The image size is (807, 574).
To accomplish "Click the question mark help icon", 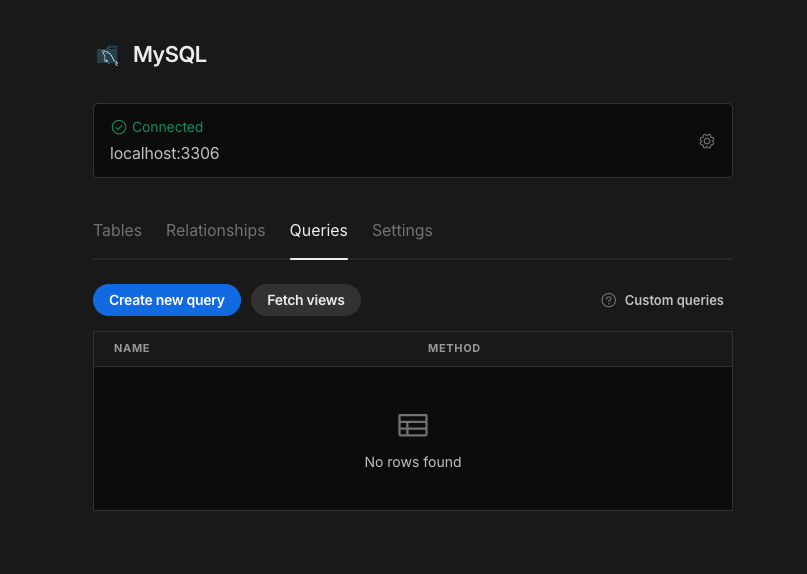I will pos(608,300).
